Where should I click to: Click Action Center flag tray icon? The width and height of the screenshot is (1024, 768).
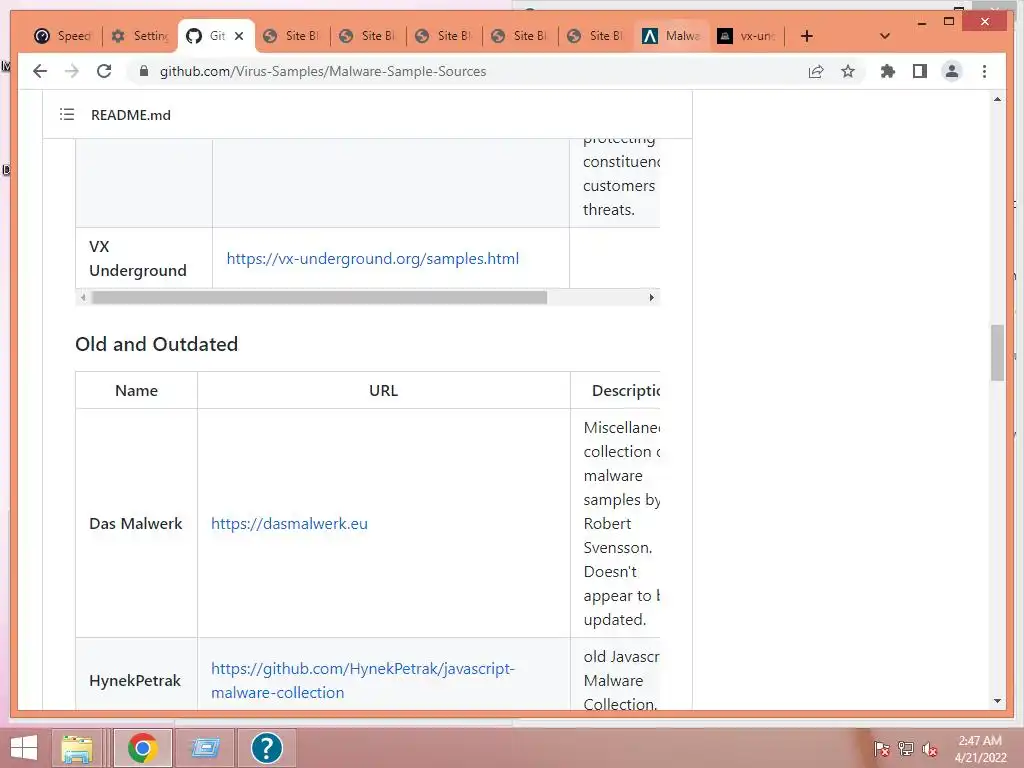click(882, 749)
